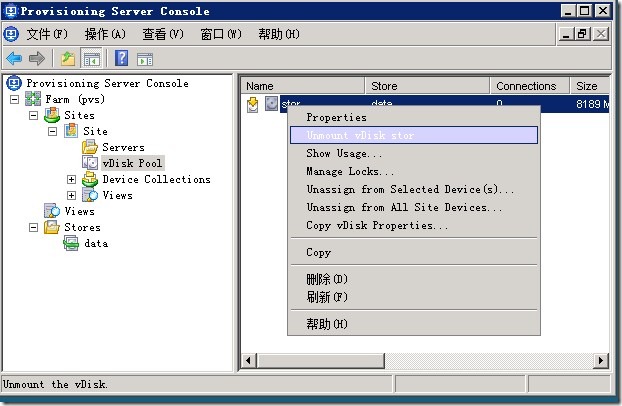Click the Views icon under Site
Screen dimensions: 622x406
pyautogui.click(x=90, y=195)
